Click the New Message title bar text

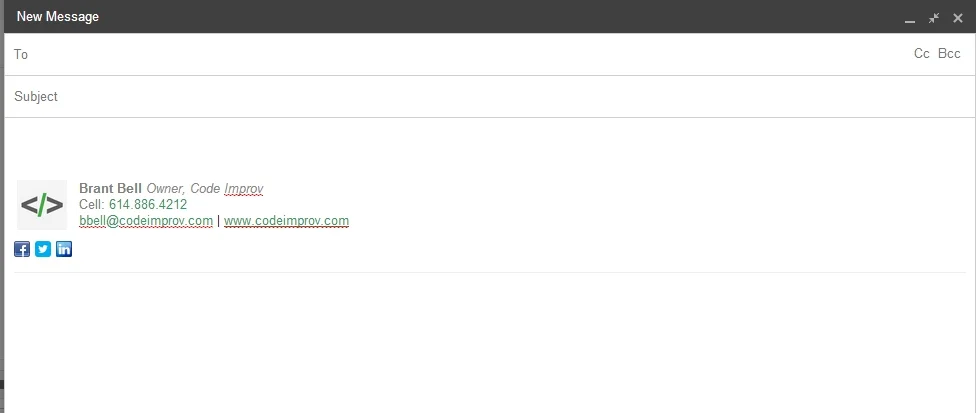coord(58,17)
